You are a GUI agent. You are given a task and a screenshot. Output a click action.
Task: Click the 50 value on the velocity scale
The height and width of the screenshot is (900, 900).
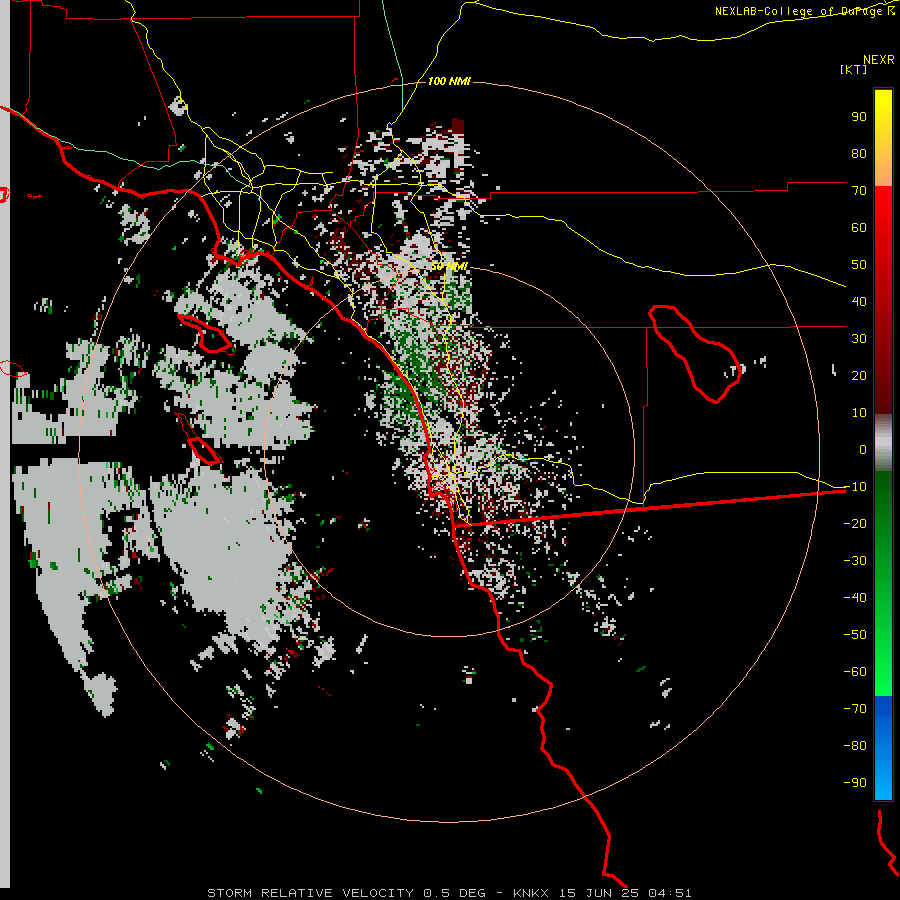click(859, 265)
